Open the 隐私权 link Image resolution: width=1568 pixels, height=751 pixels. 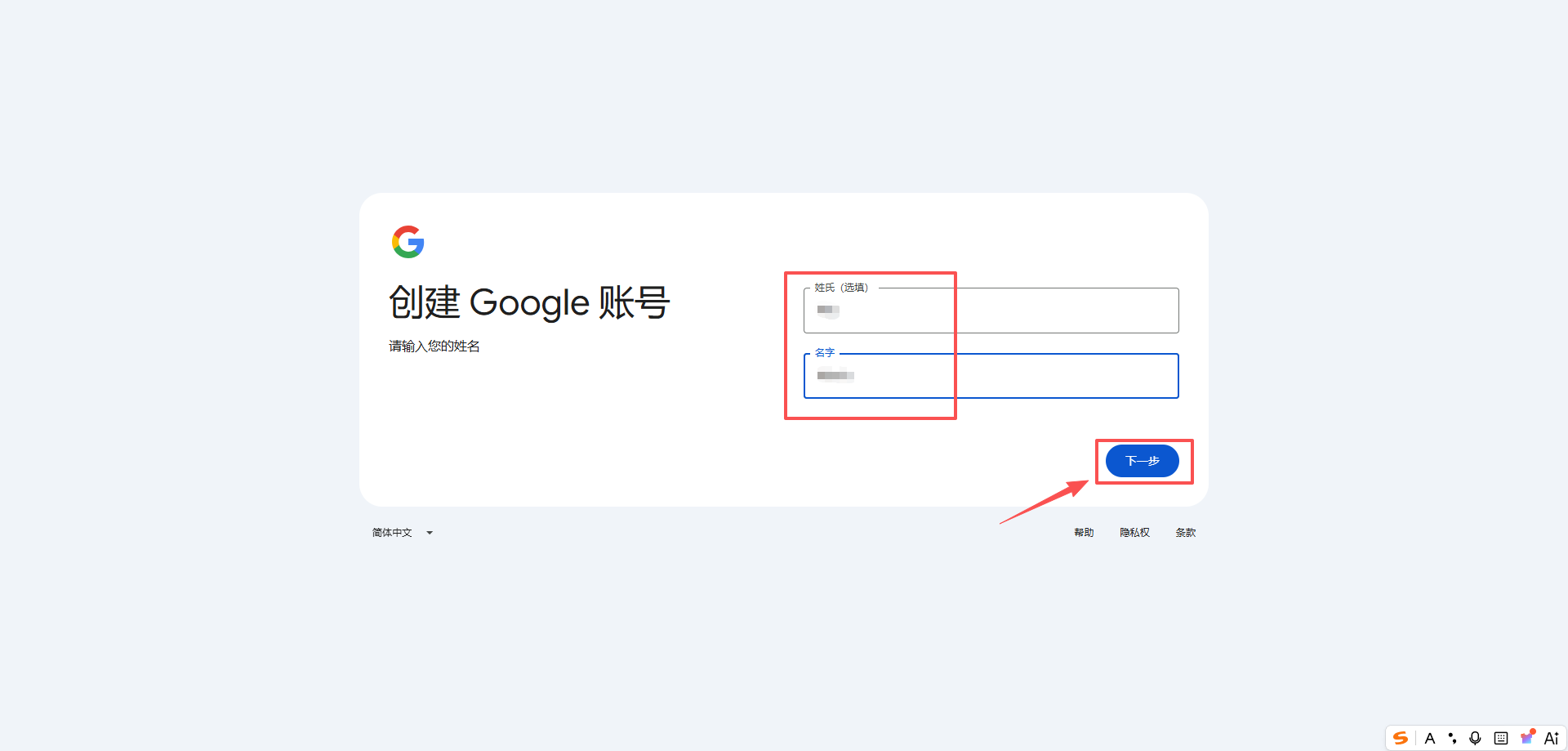1134,533
